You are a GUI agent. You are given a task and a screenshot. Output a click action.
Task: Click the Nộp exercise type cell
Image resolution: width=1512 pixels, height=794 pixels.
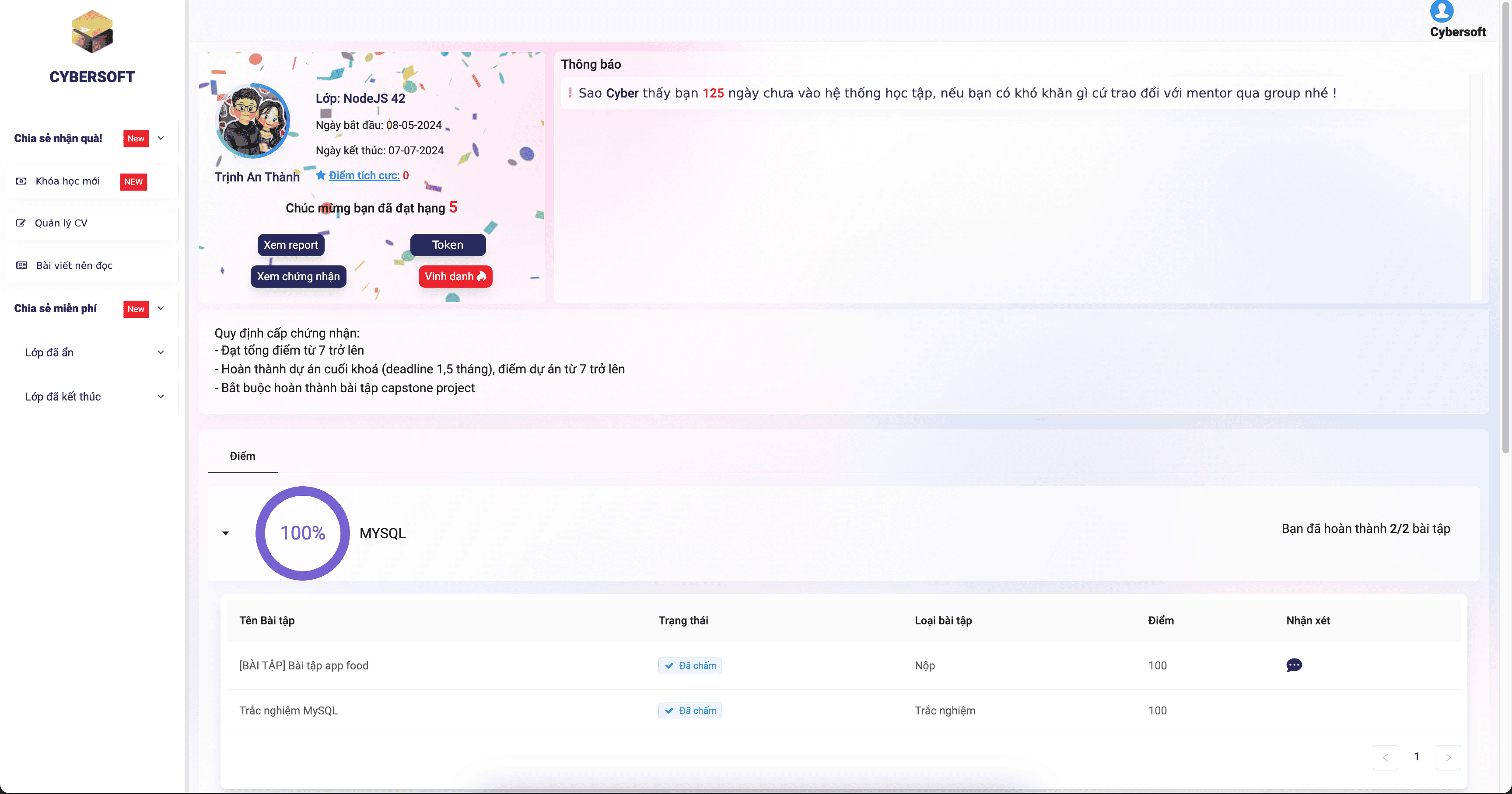coord(924,665)
